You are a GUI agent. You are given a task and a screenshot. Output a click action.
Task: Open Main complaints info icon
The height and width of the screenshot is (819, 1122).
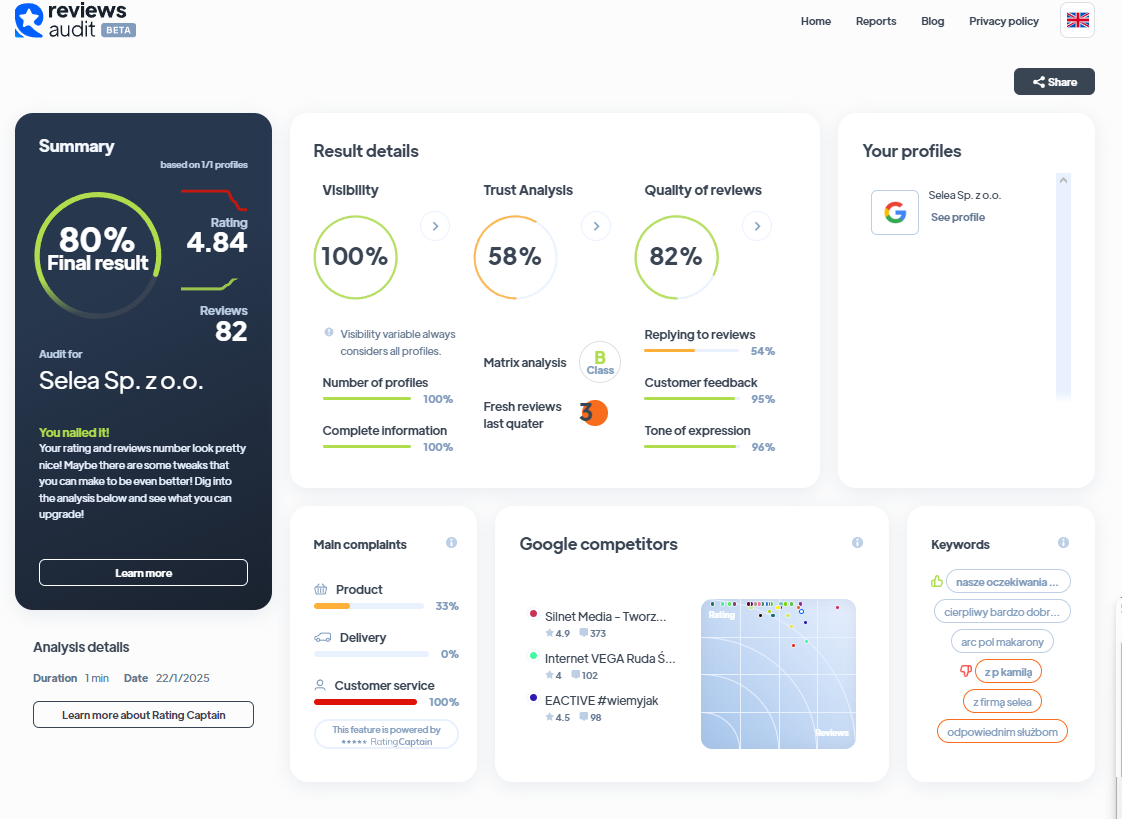coord(452,543)
